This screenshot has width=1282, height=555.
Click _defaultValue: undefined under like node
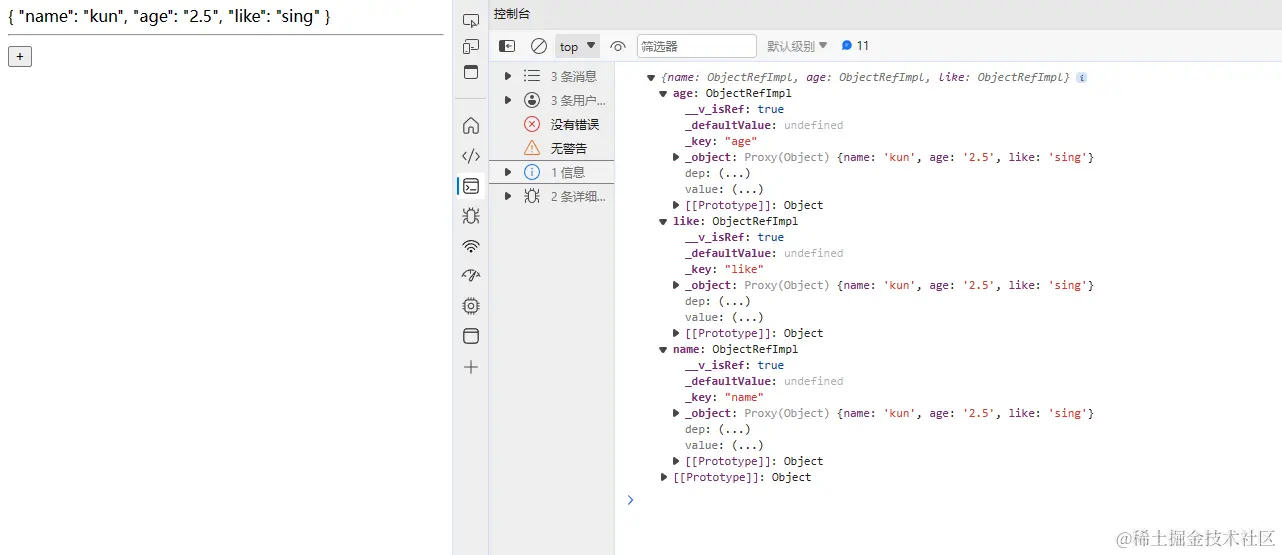point(764,253)
